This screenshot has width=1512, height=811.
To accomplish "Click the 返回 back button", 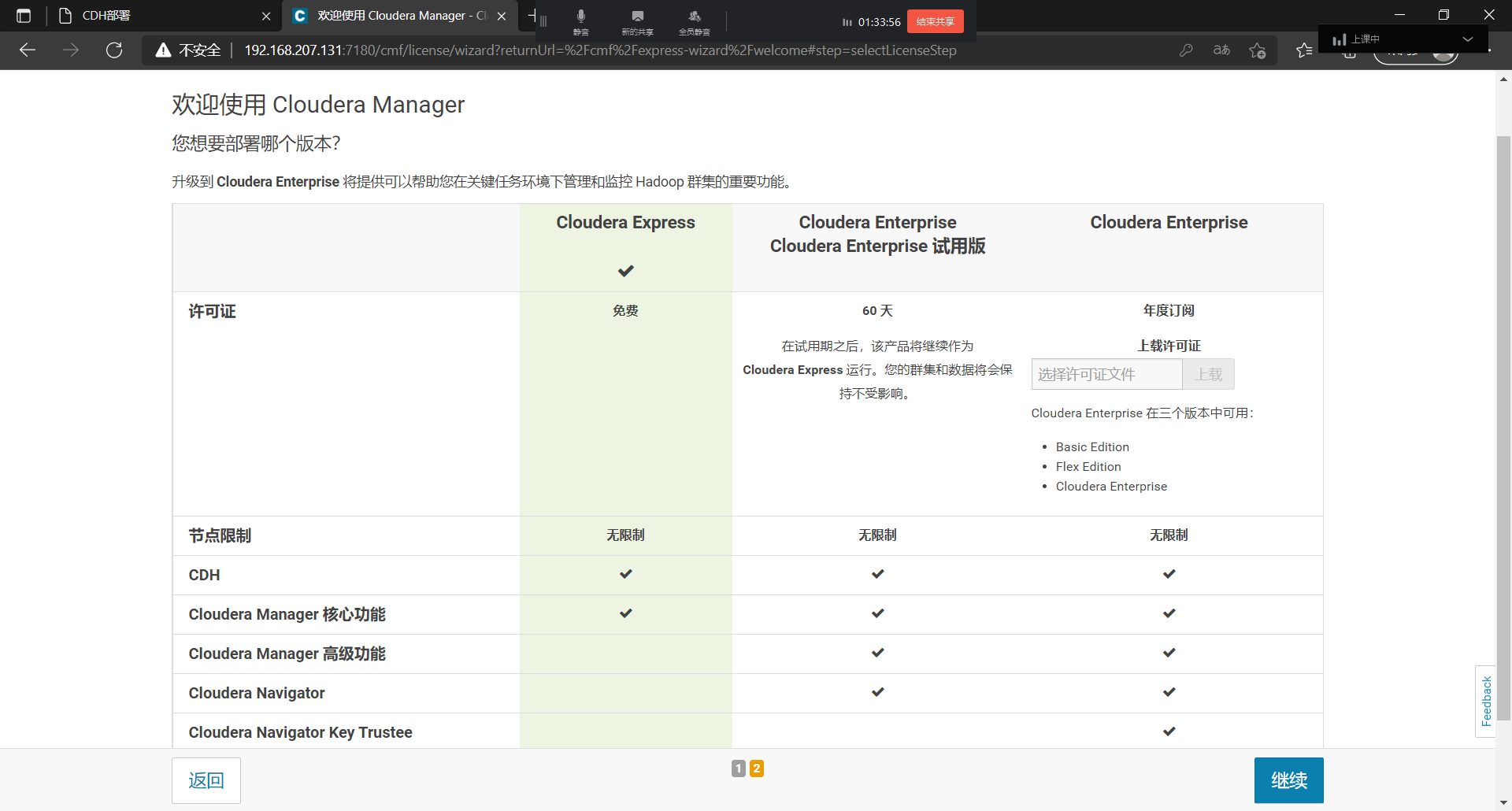I will click(206, 780).
